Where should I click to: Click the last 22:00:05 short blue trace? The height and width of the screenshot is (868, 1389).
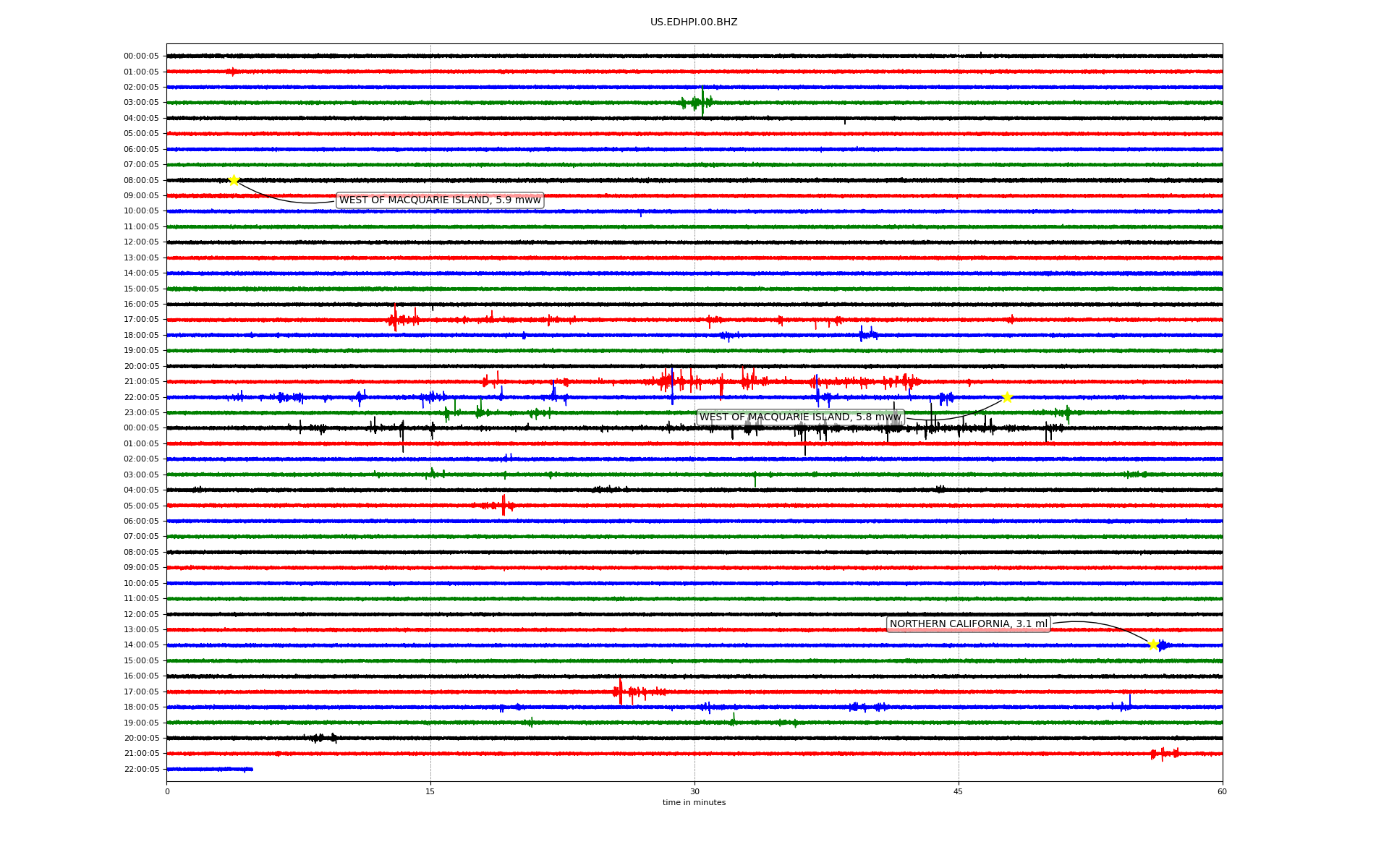pyautogui.click(x=210, y=769)
